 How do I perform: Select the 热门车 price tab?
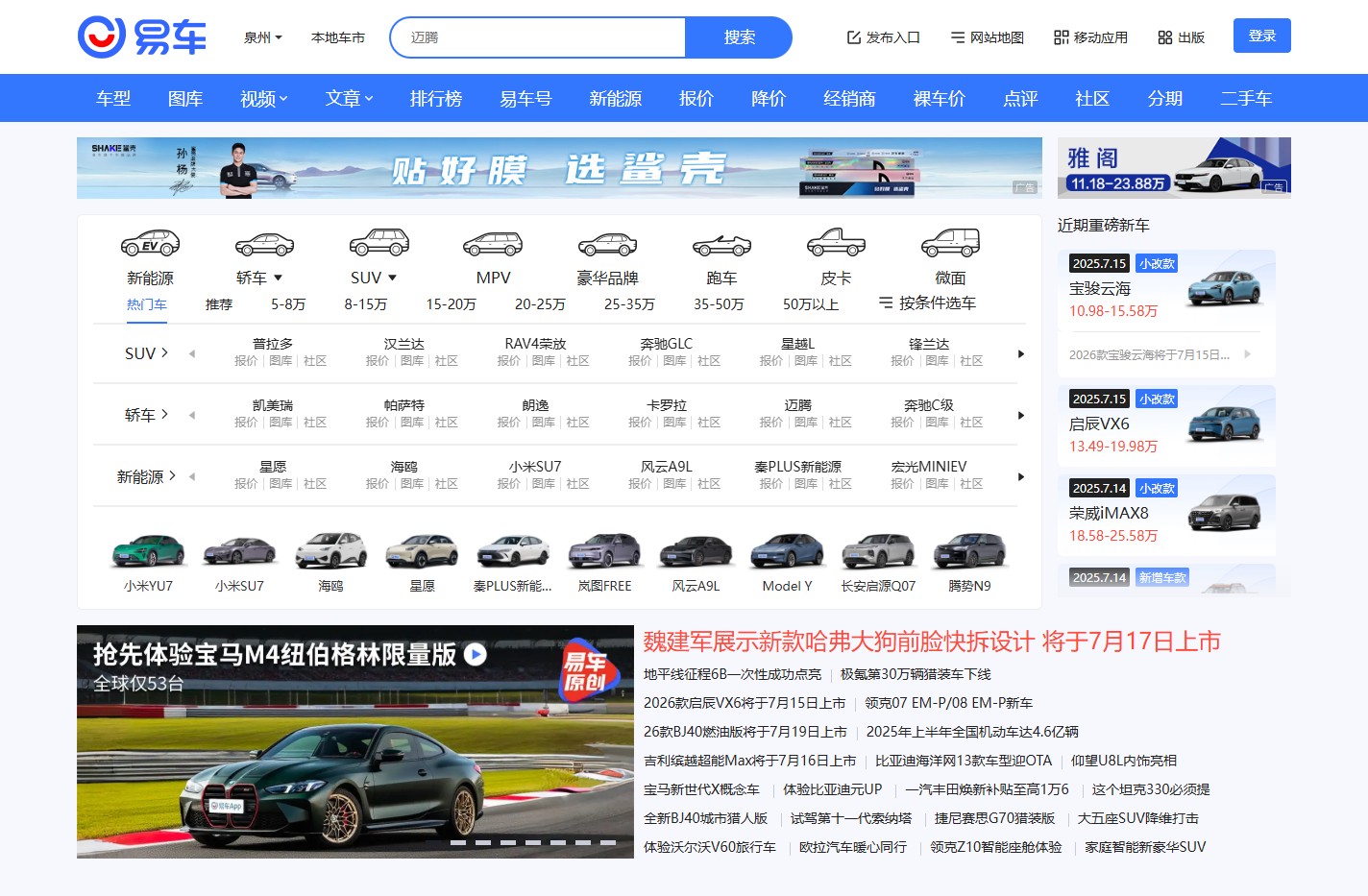coord(147,304)
